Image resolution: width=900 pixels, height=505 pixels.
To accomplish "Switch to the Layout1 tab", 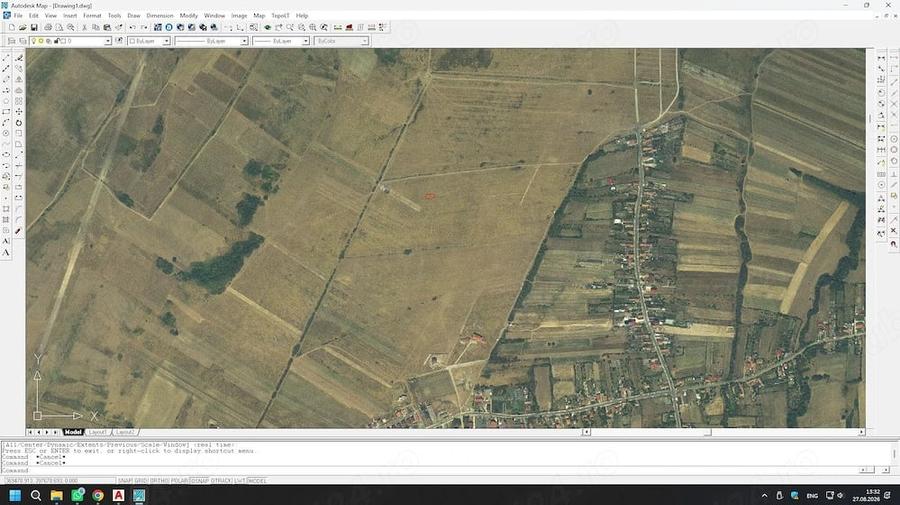I will point(98,432).
